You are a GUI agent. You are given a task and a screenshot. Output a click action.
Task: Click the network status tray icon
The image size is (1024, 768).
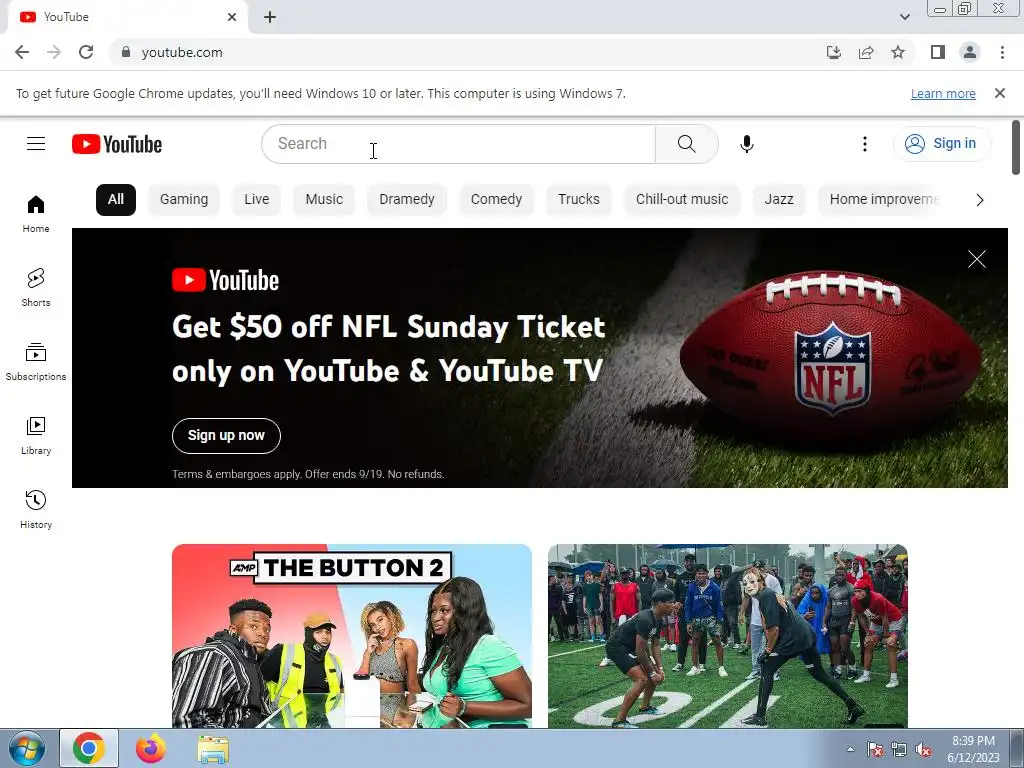click(x=899, y=750)
